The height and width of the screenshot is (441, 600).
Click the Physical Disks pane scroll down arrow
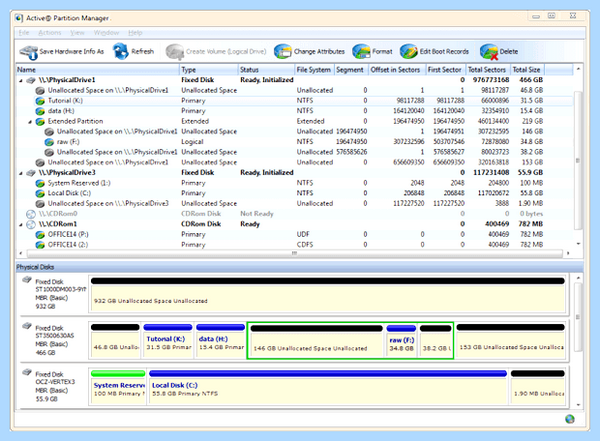(x=579, y=405)
